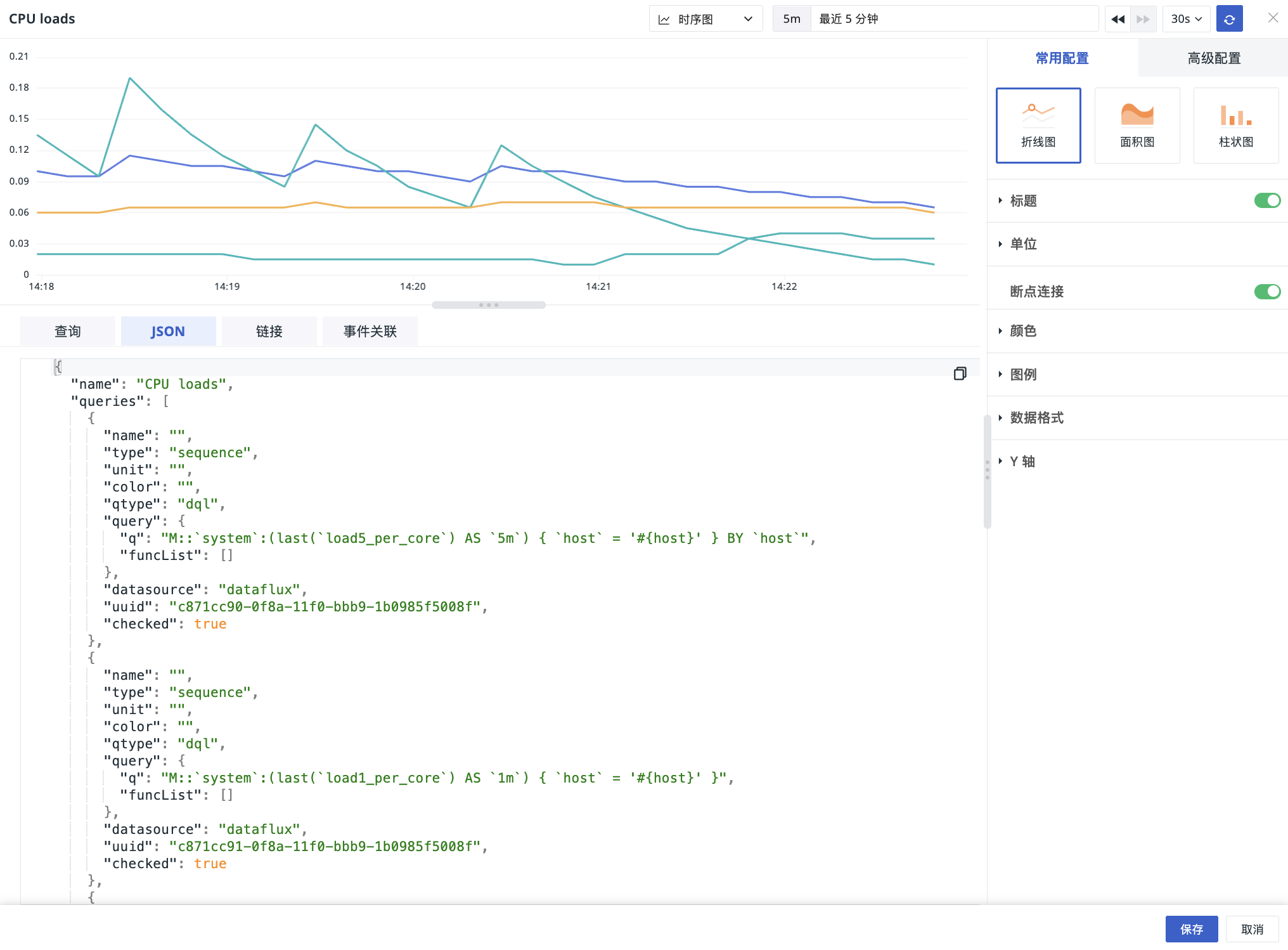Switch to the JSON tab
This screenshot has width=1288, height=950.
point(168,331)
